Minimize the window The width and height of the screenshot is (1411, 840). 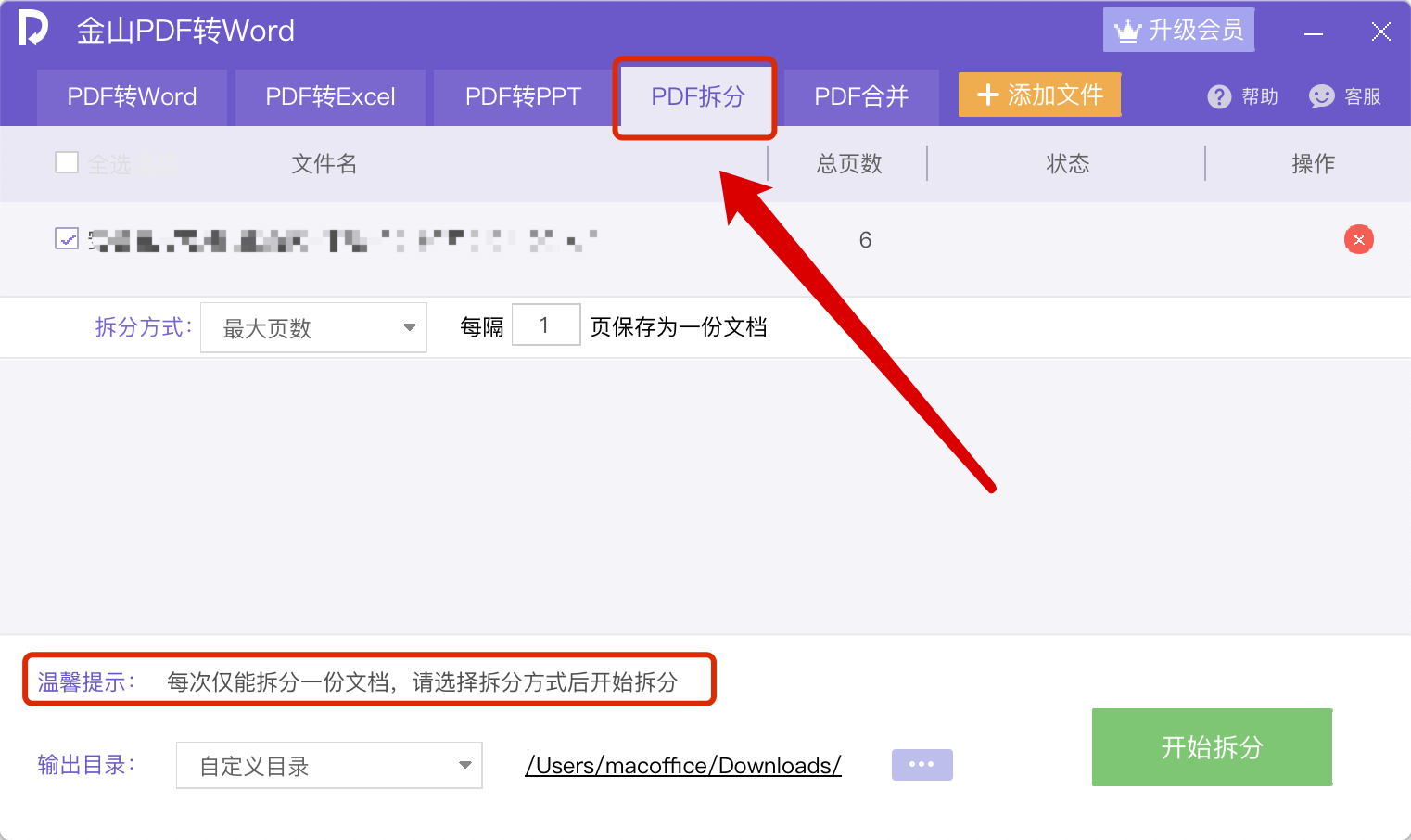pos(1313,33)
